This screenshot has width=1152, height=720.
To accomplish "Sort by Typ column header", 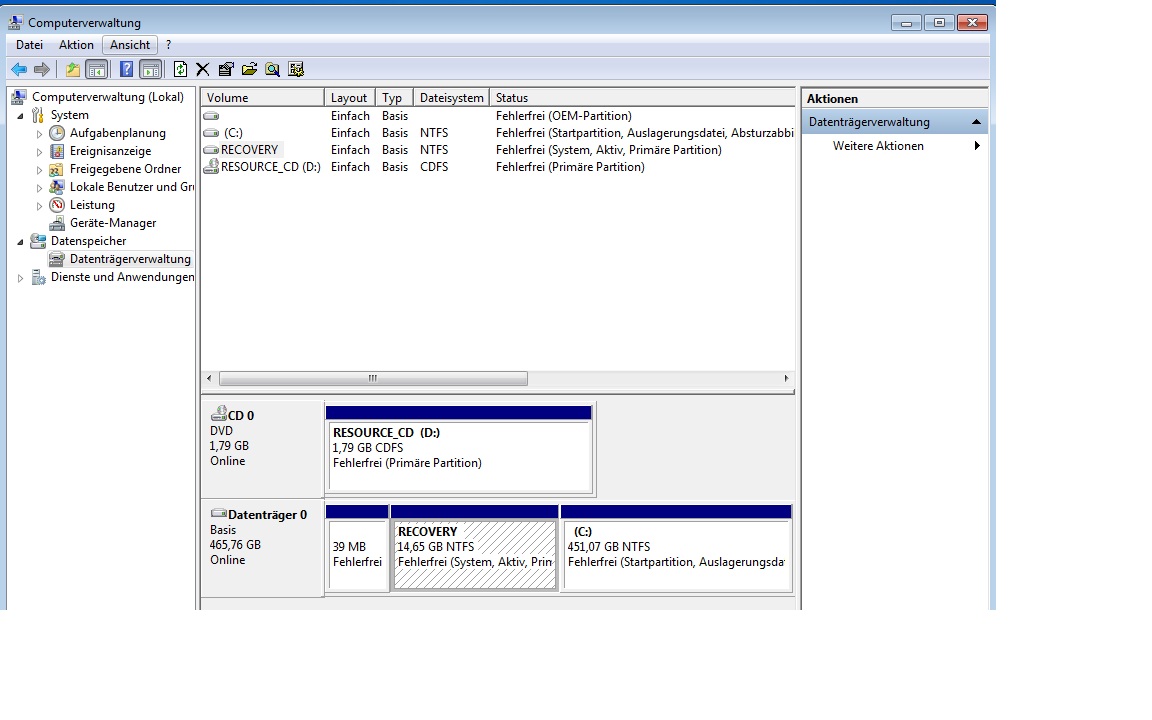I will [x=395, y=98].
